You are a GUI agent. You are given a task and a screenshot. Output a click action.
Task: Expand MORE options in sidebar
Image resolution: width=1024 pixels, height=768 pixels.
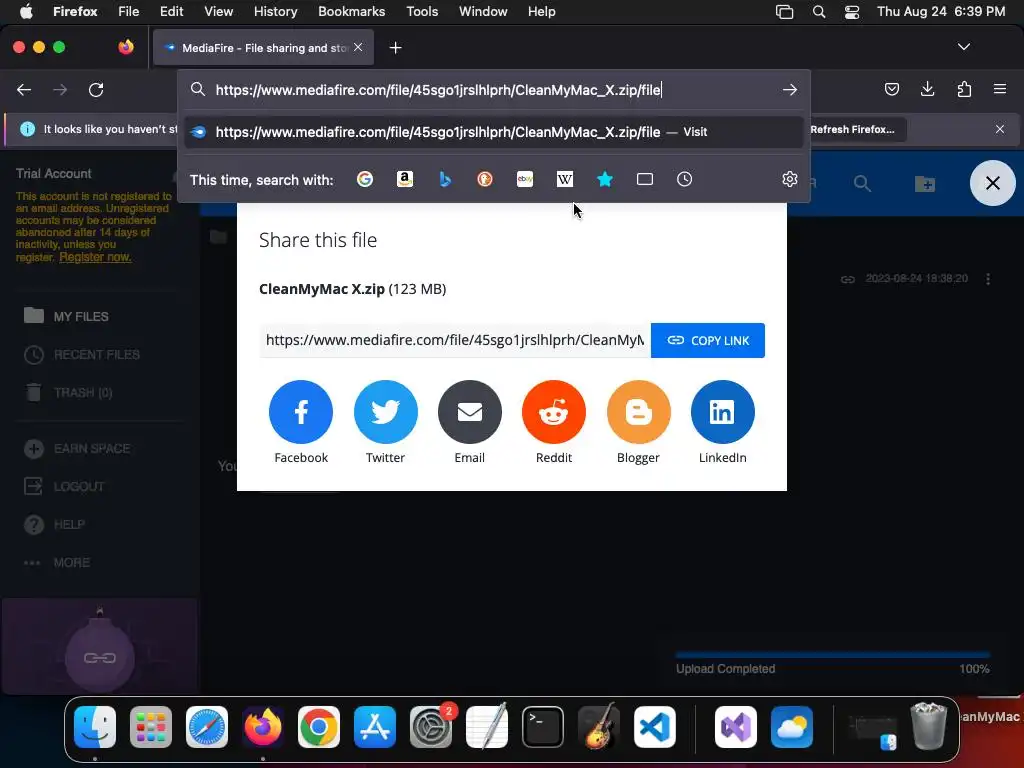click(57, 562)
